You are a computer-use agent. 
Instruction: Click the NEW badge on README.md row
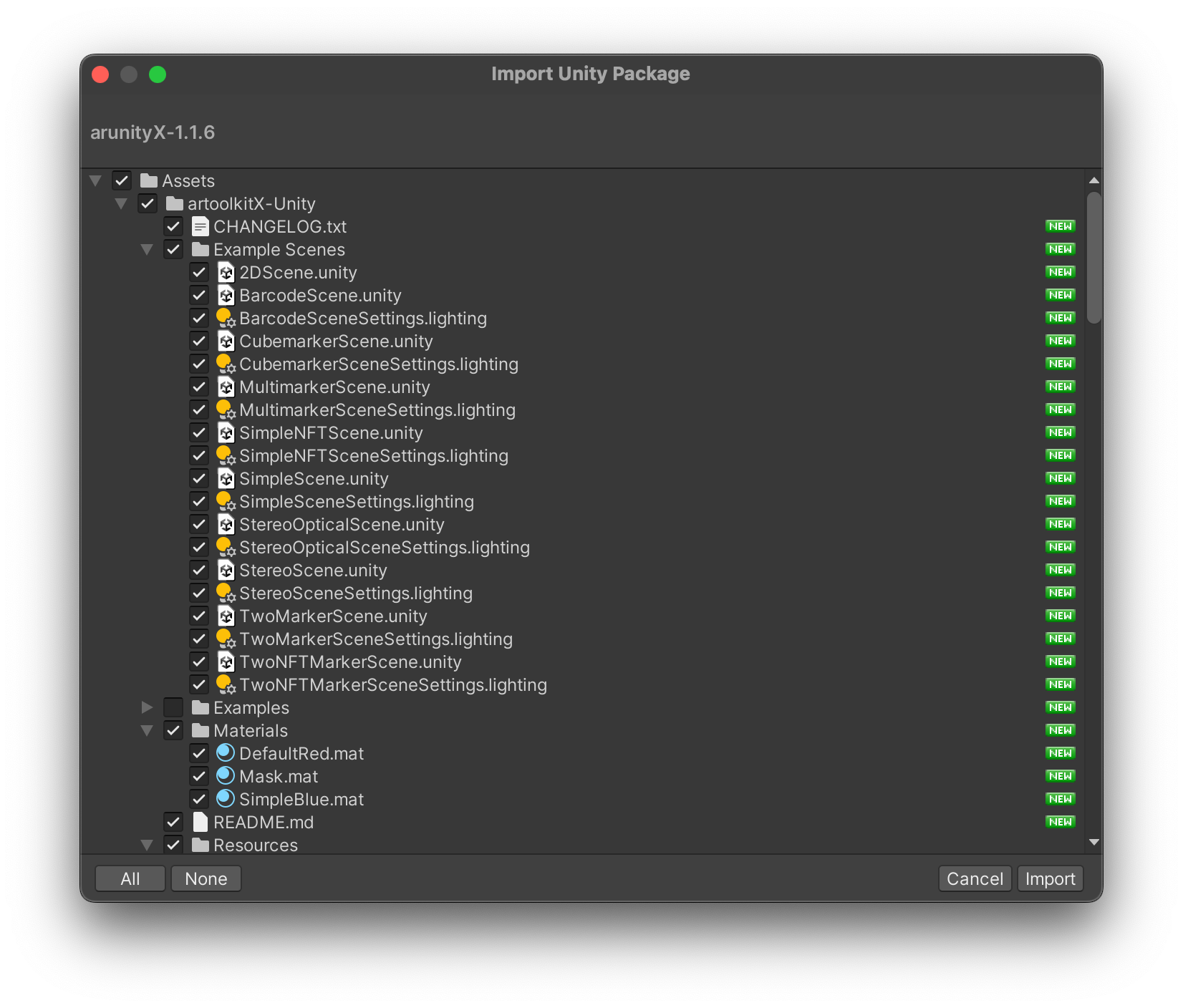click(x=1060, y=822)
